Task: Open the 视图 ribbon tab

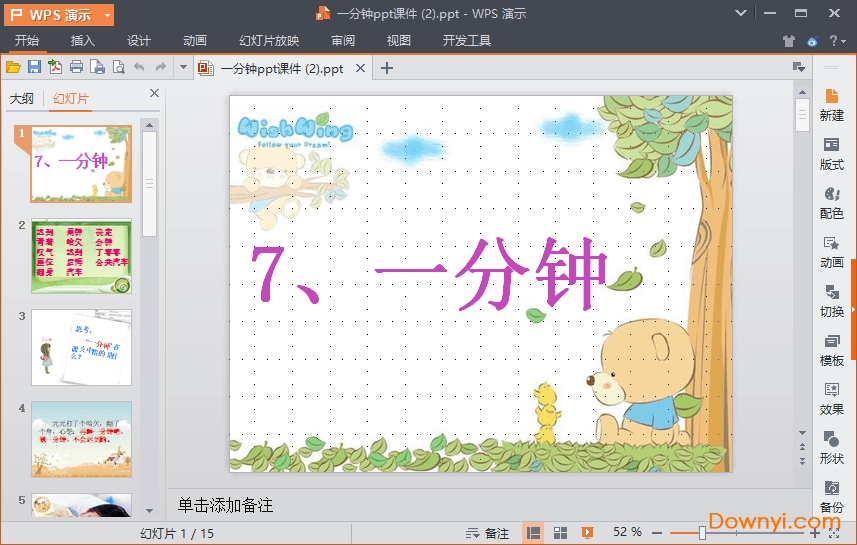Action: click(398, 40)
